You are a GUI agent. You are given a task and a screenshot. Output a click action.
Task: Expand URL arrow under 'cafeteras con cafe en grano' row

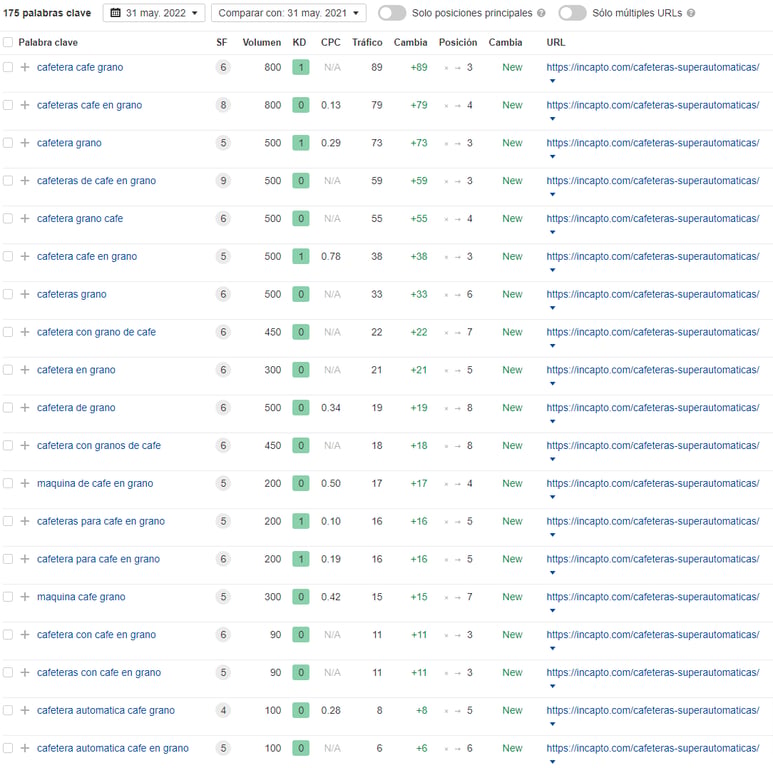pyautogui.click(x=552, y=686)
